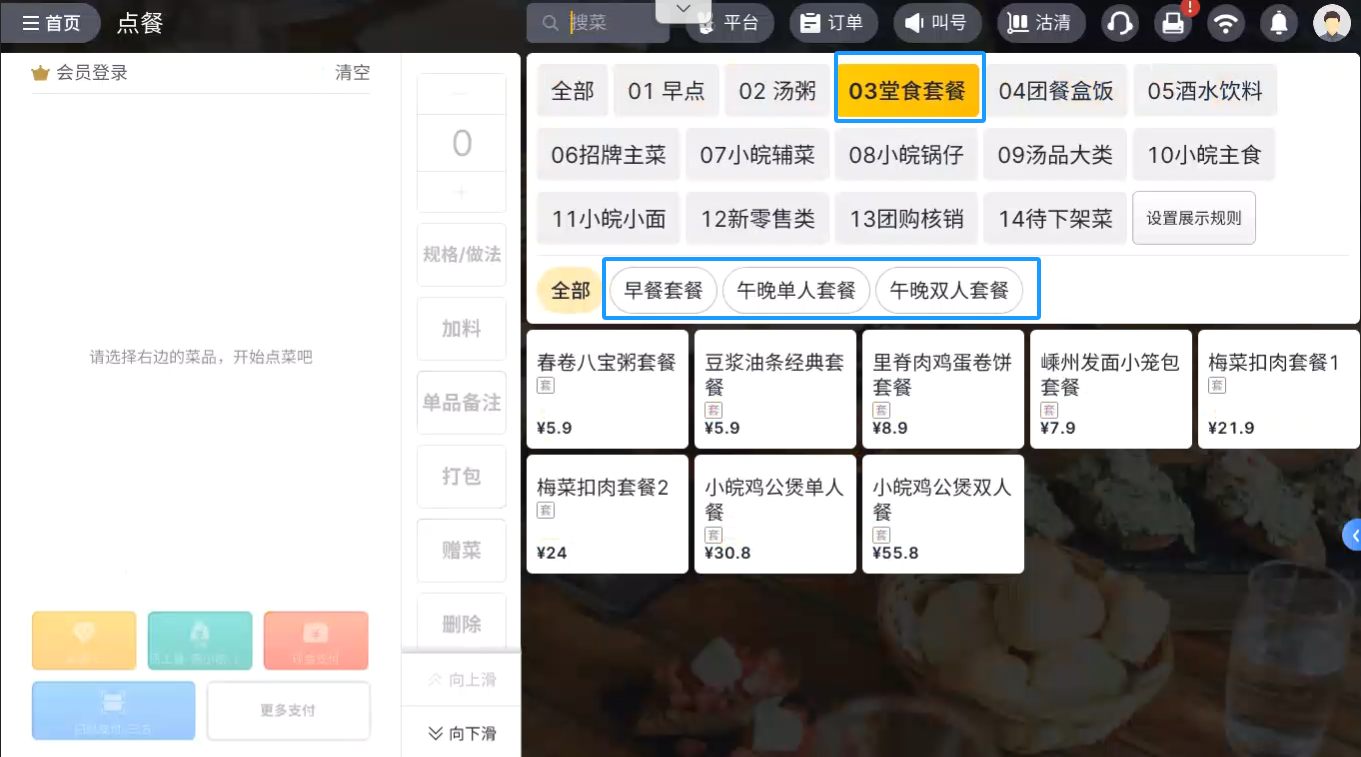Expand the blue side arrow on right edge
This screenshot has height=757, width=1361.
point(1353,536)
